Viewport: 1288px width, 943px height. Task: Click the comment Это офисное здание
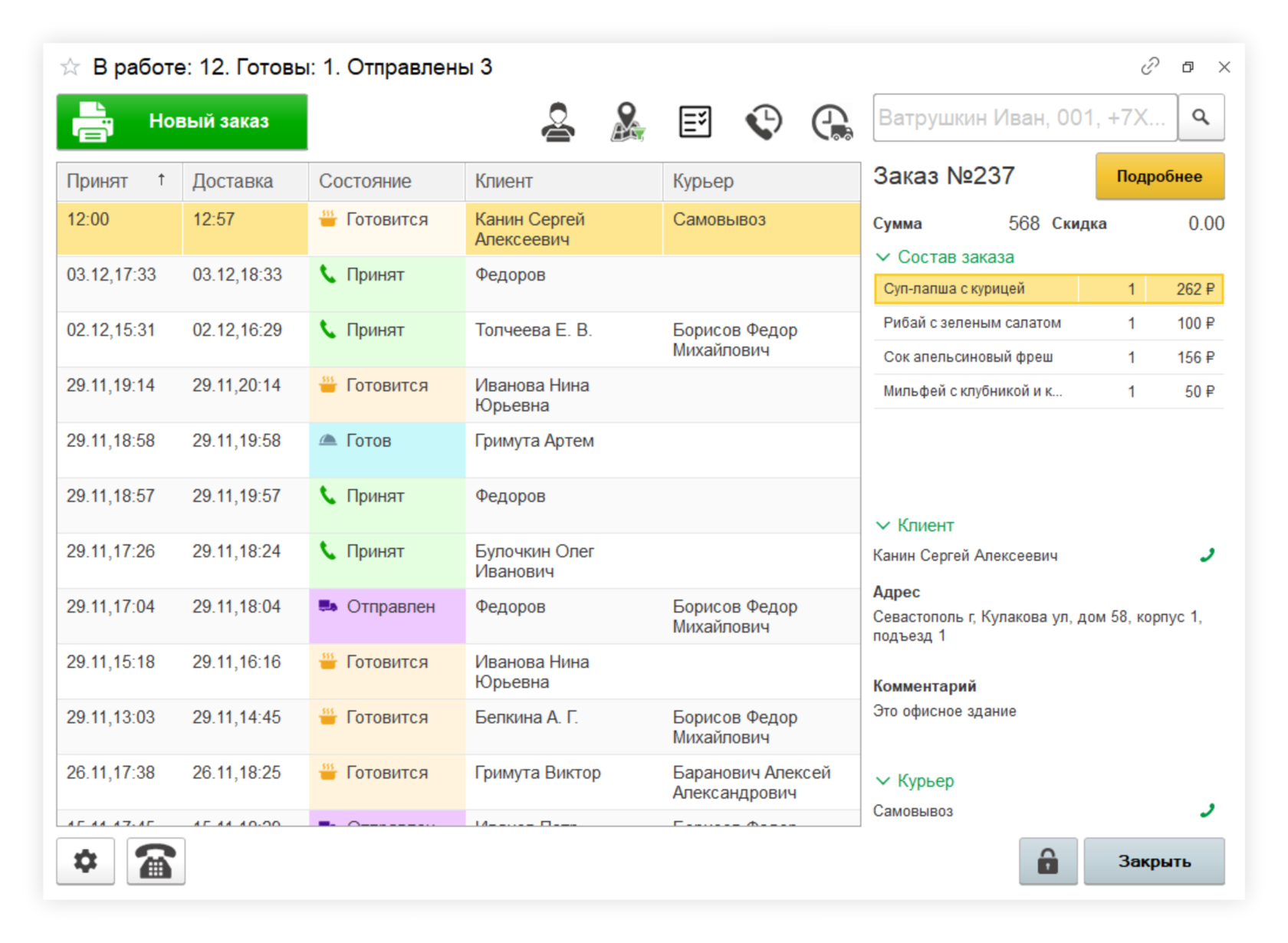click(945, 711)
